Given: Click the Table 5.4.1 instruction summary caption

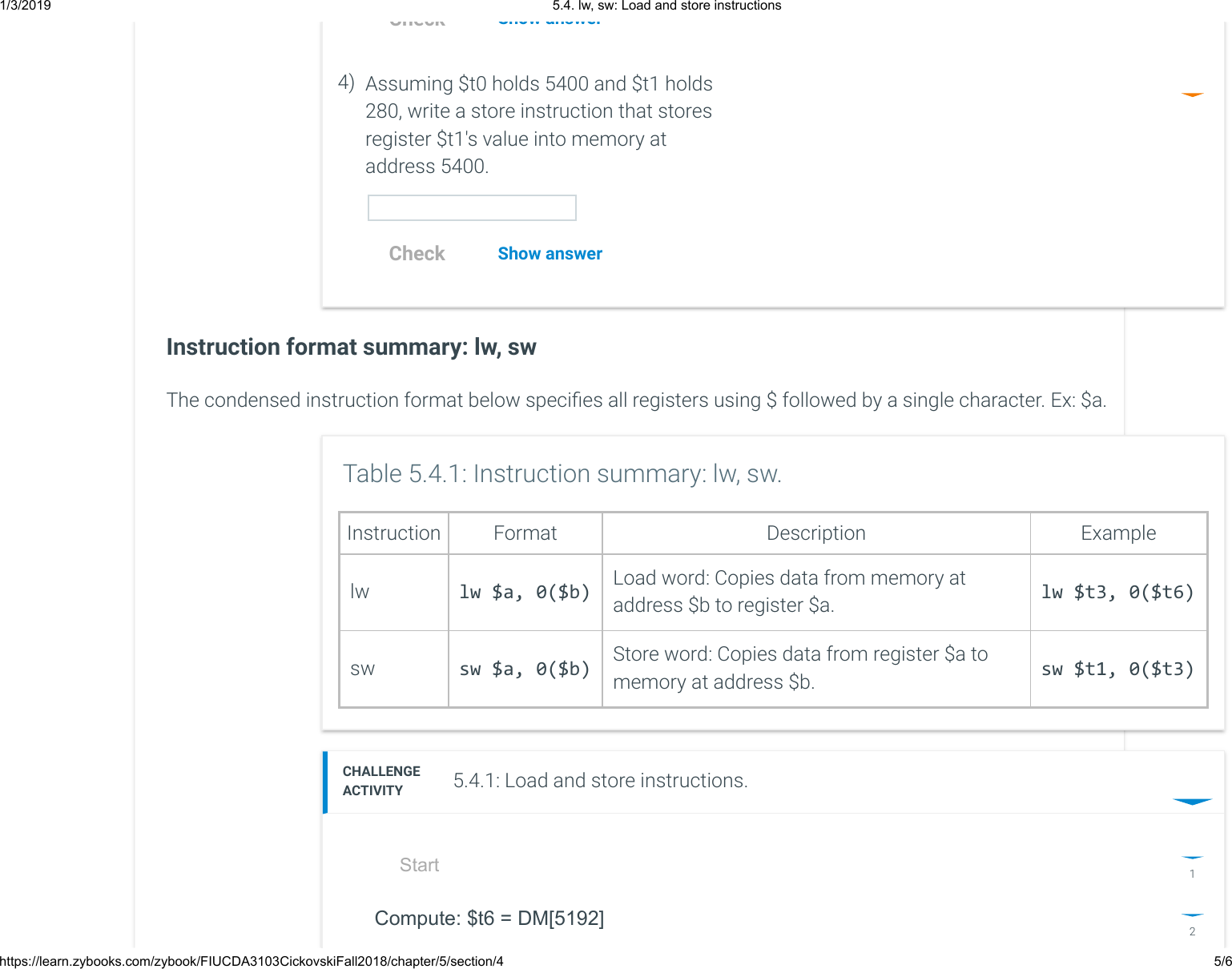Looking at the screenshot, I should click(563, 473).
